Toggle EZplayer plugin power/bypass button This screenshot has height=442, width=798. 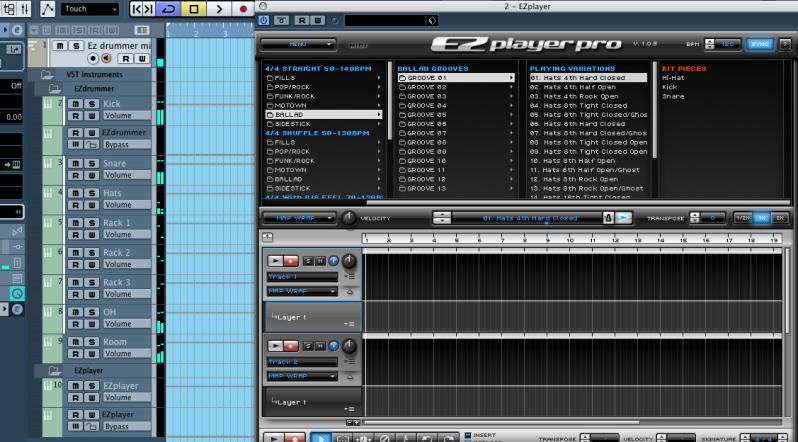[264, 20]
